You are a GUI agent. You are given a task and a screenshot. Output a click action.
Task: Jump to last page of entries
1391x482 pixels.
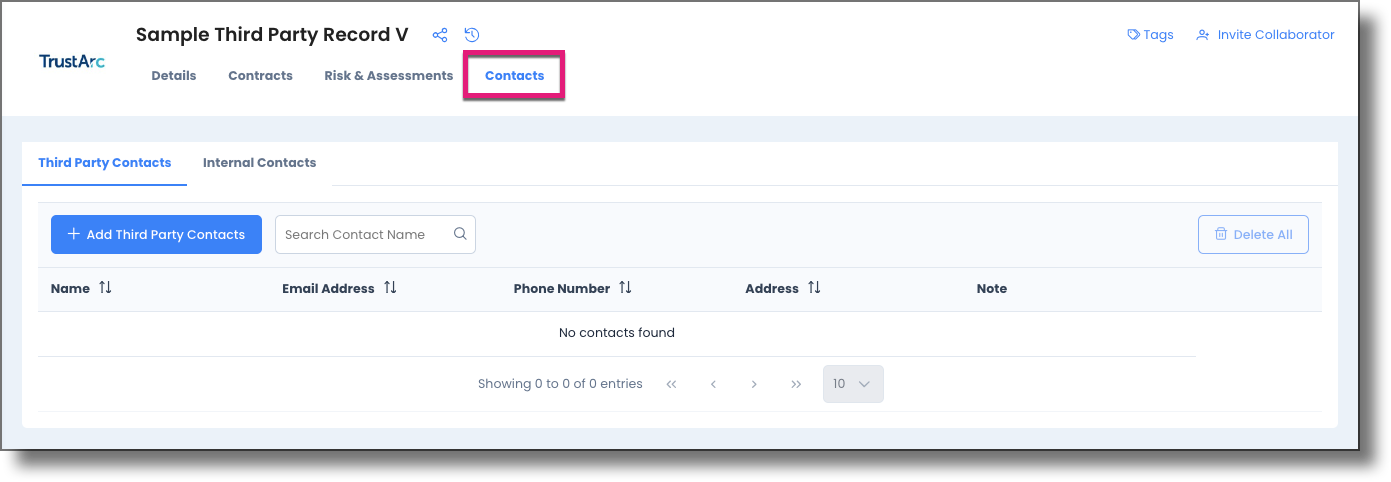pos(796,384)
